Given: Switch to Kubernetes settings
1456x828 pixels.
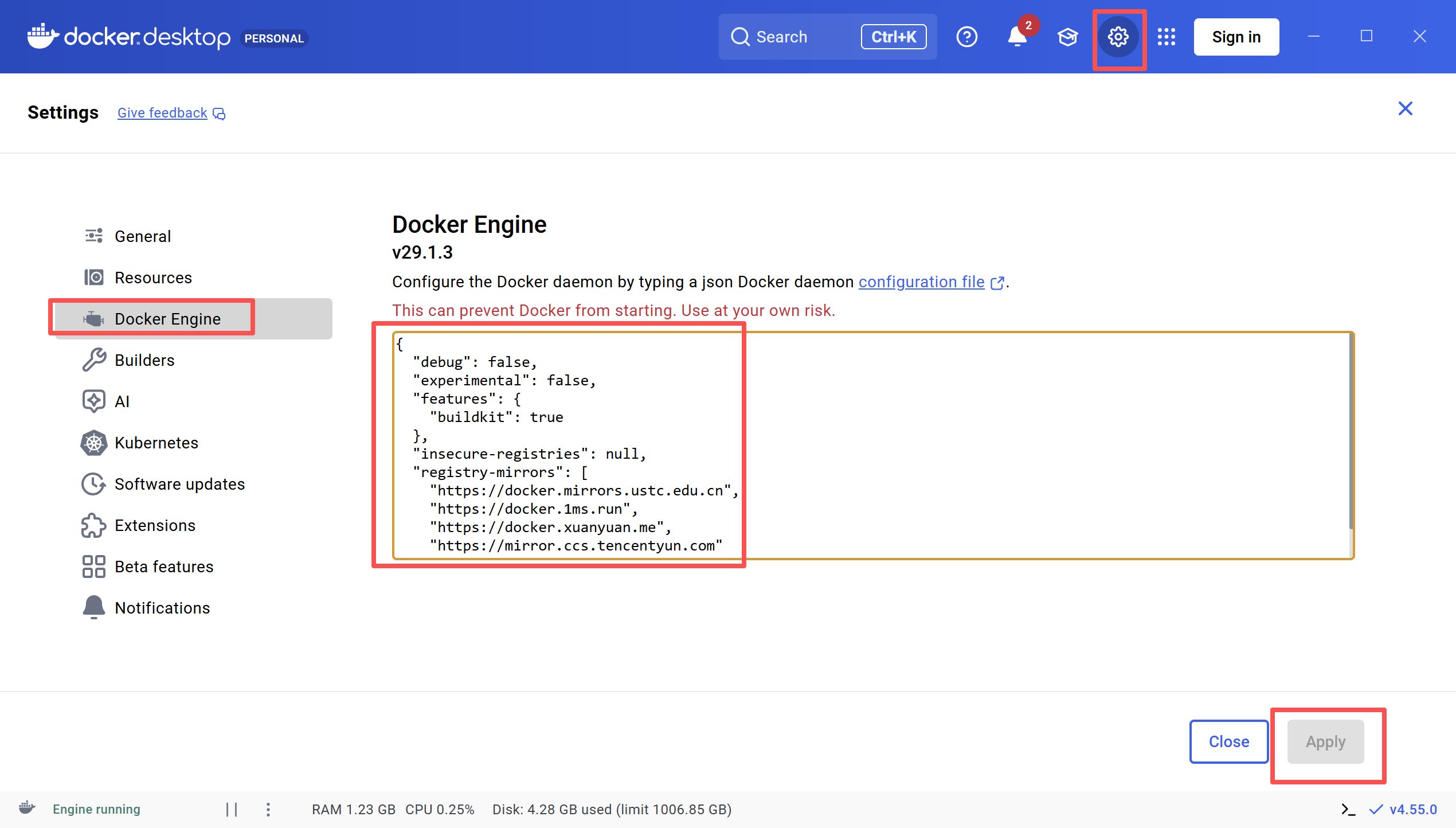Looking at the screenshot, I should (x=156, y=443).
